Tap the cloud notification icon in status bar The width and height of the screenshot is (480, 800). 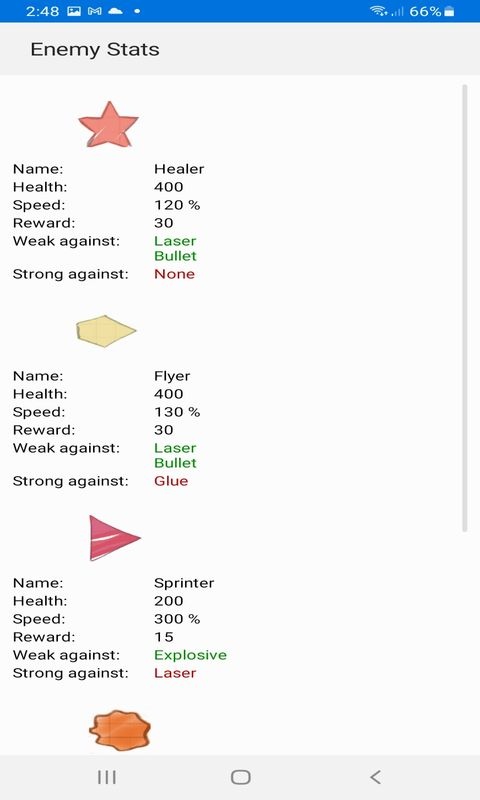(x=115, y=11)
